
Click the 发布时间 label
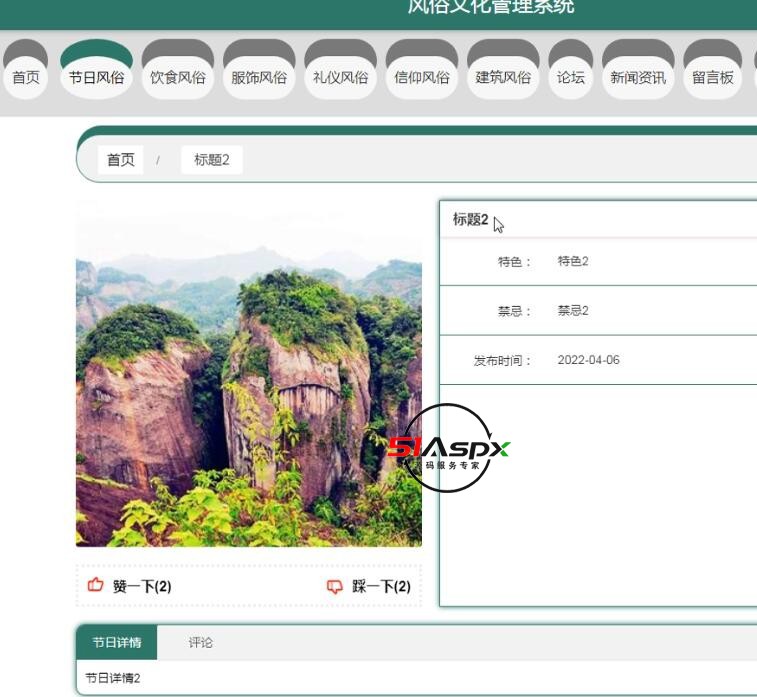502,361
